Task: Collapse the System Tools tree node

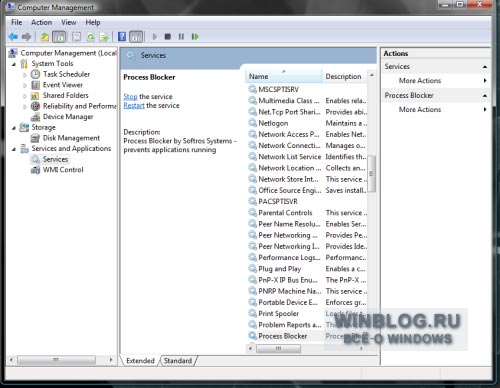Action: pyautogui.click(x=14, y=64)
